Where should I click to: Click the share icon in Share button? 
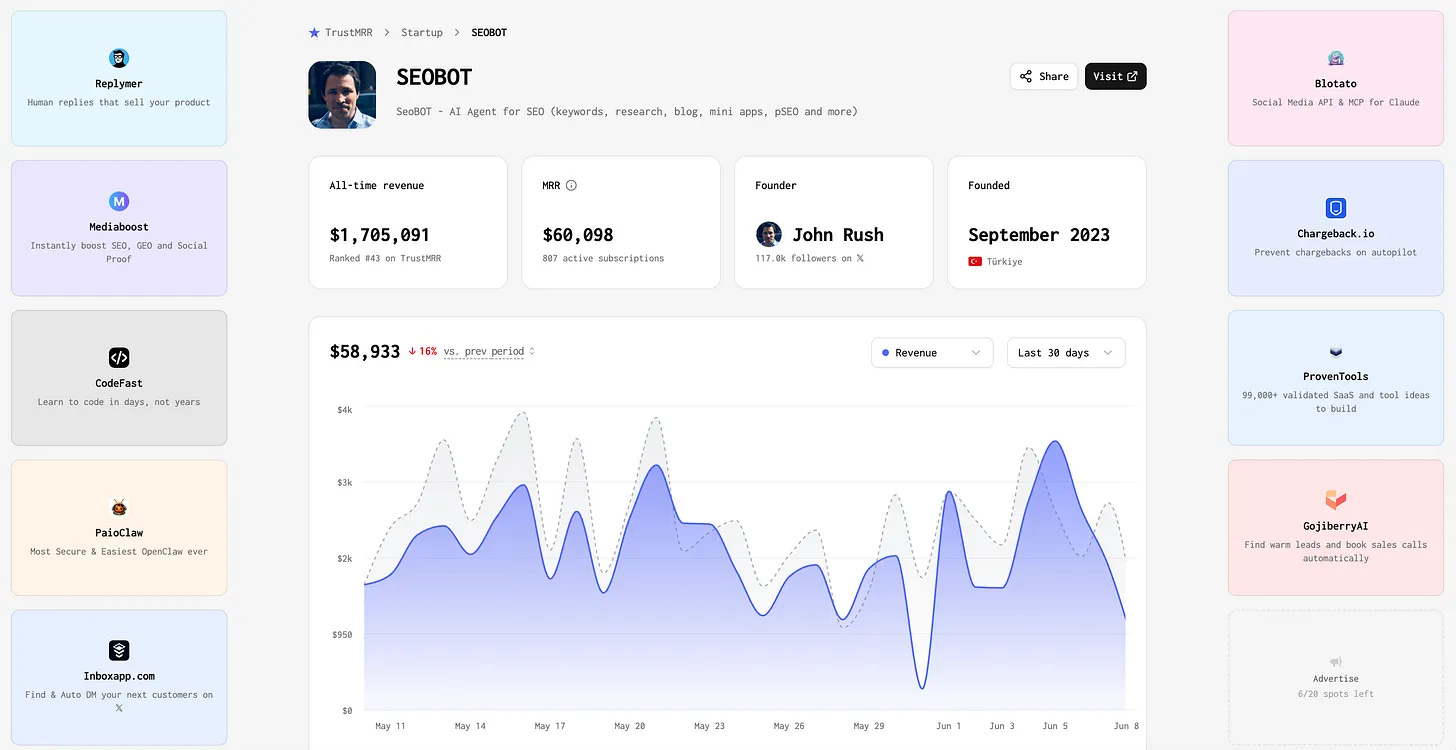[1026, 76]
